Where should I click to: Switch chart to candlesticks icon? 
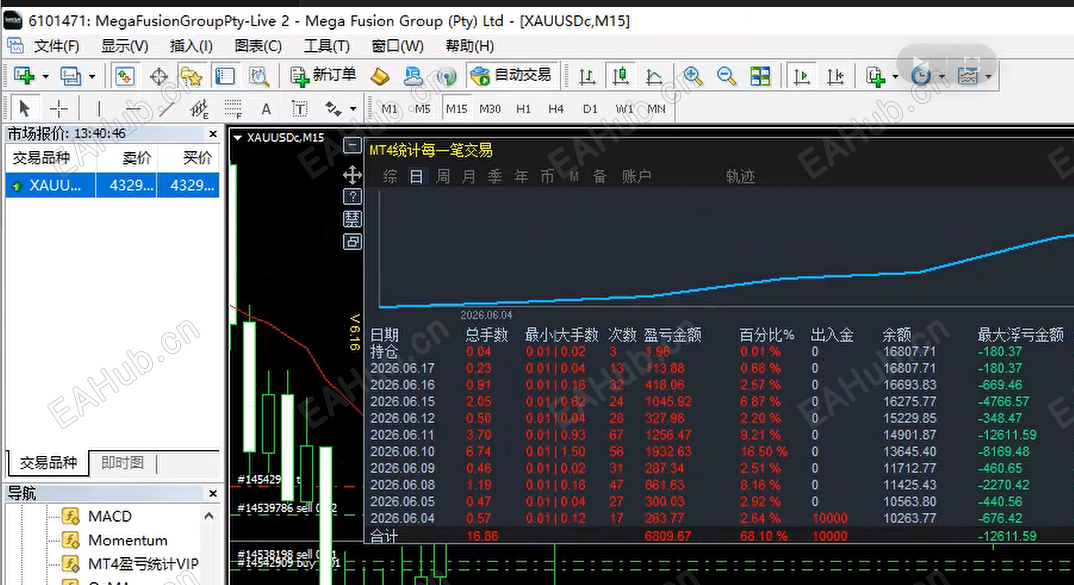(621, 76)
